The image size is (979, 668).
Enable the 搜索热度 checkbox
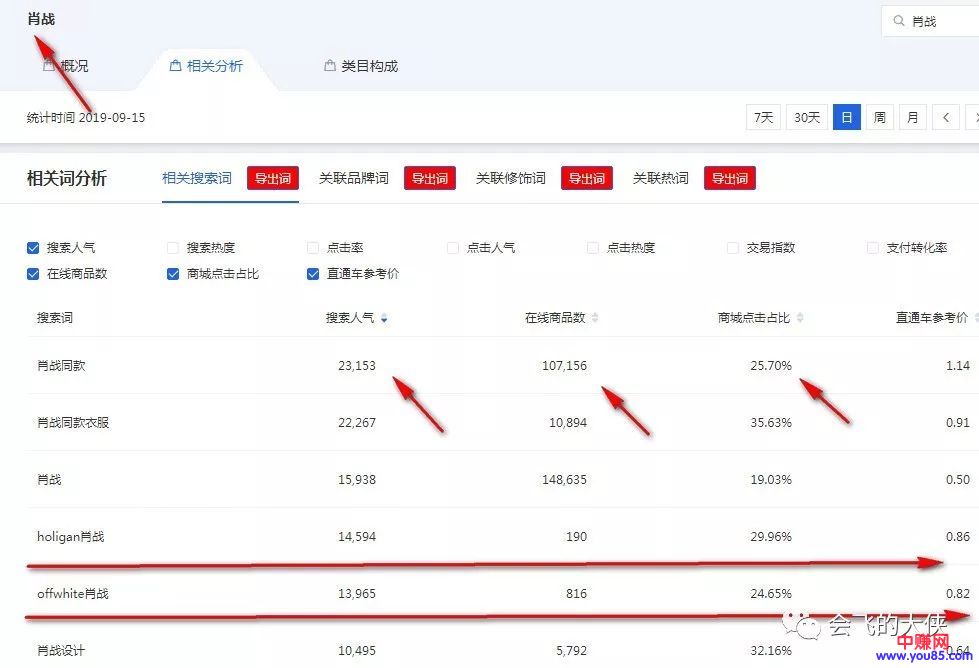tap(173, 247)
